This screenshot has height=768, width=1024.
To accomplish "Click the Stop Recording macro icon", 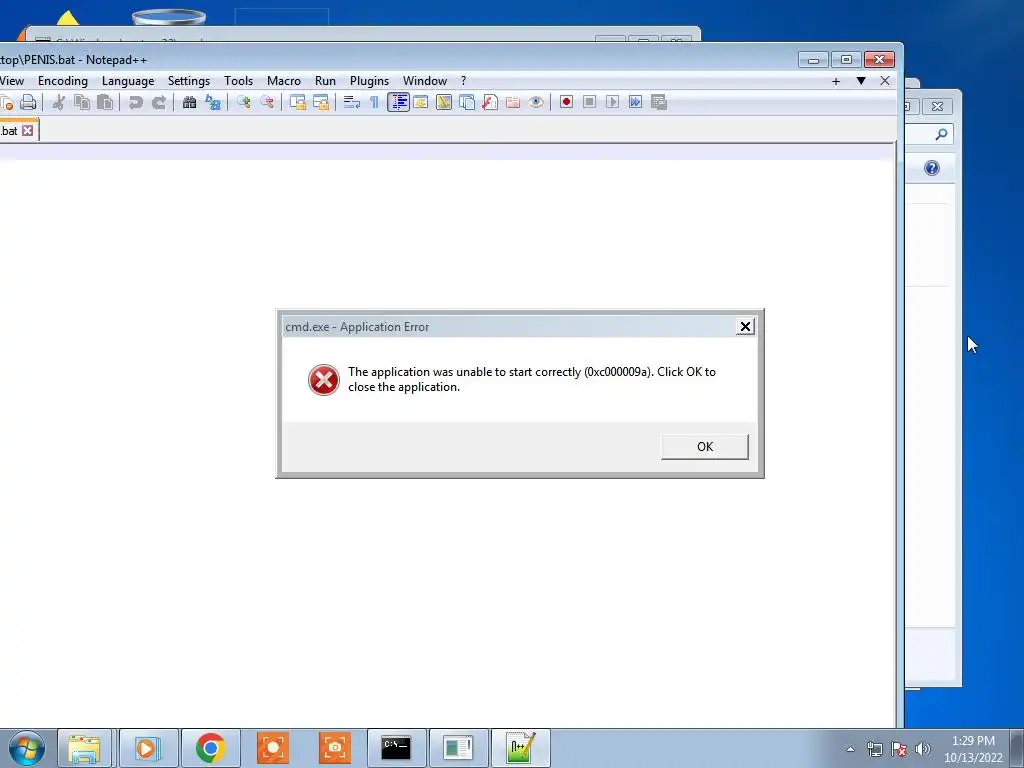I will (x=589, y=103).
